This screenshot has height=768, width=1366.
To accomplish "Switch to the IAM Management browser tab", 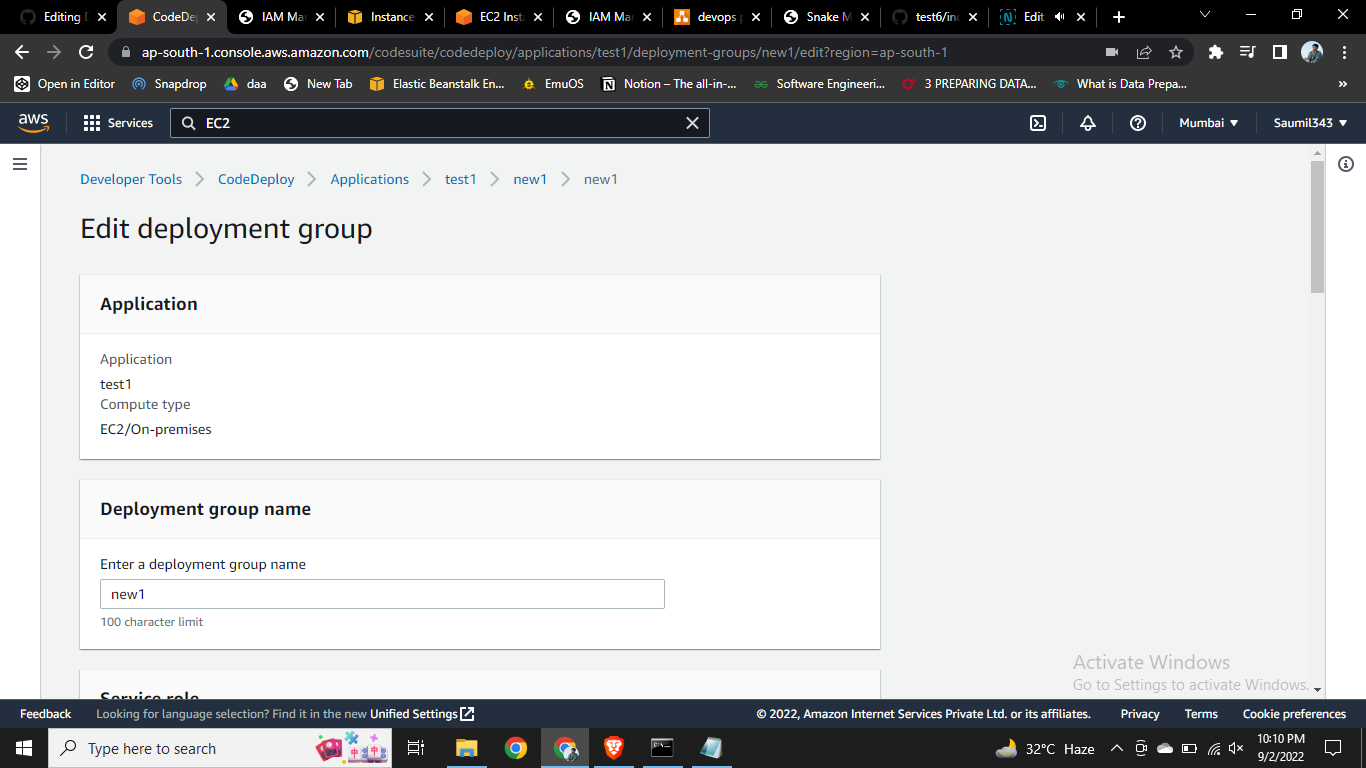I will (x=280, y=17).
